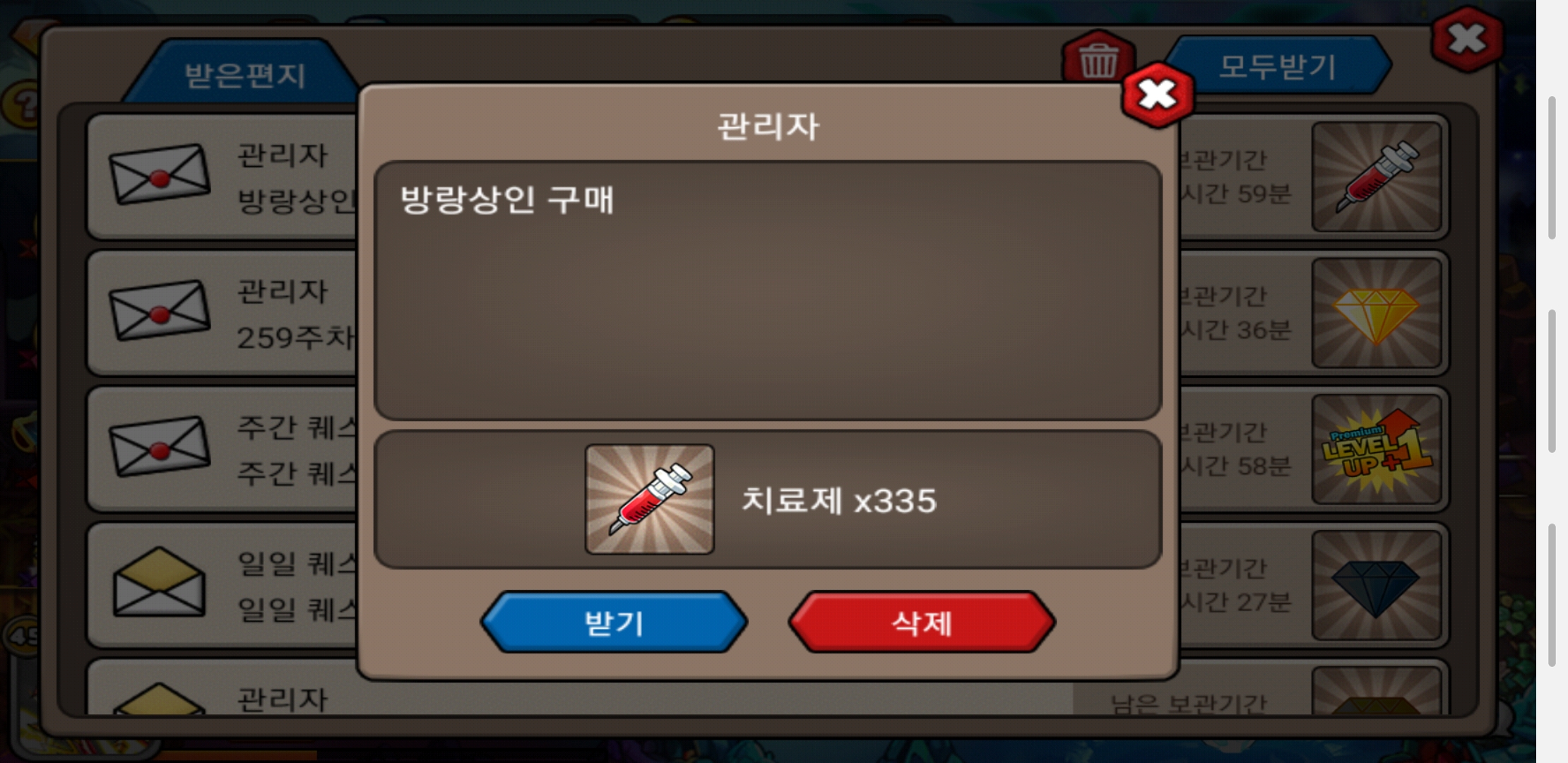Viewport: 1568px width, 763px height.
Task: Select the black diamond reward icon
Action: point(1376,586)
